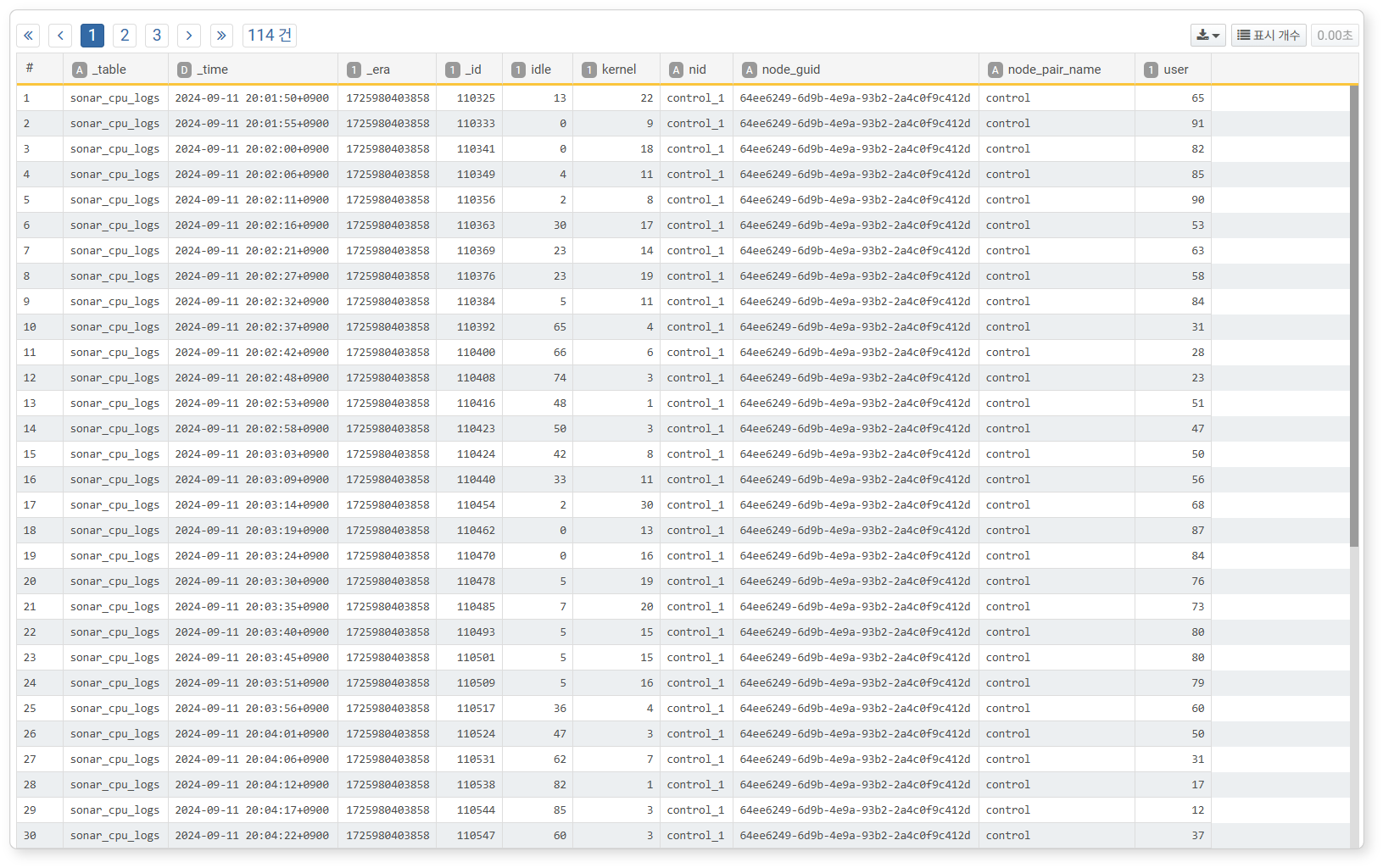Select idle value 74 in row 12

point(560,378)
